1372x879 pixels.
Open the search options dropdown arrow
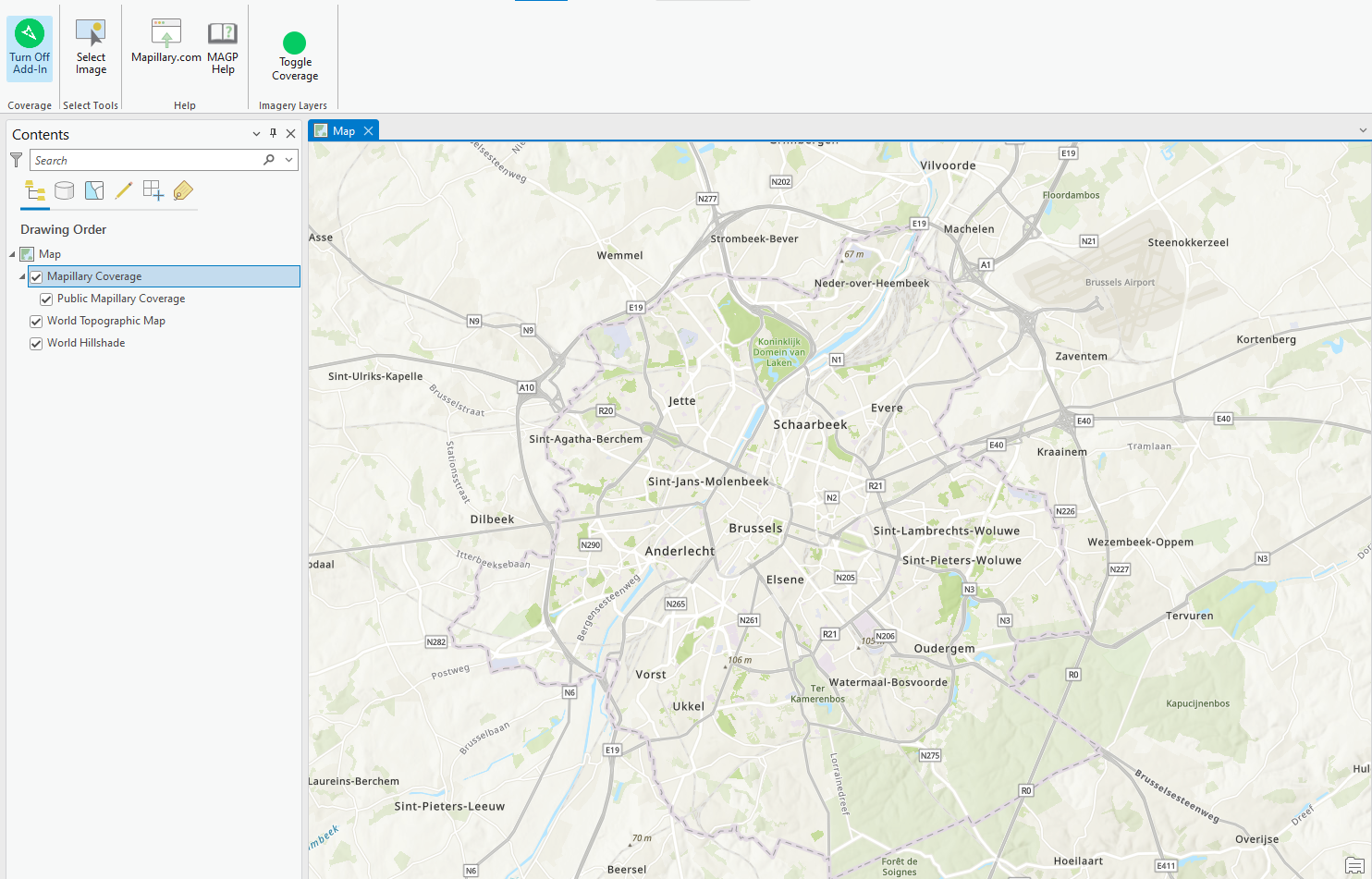pos(288,159)
